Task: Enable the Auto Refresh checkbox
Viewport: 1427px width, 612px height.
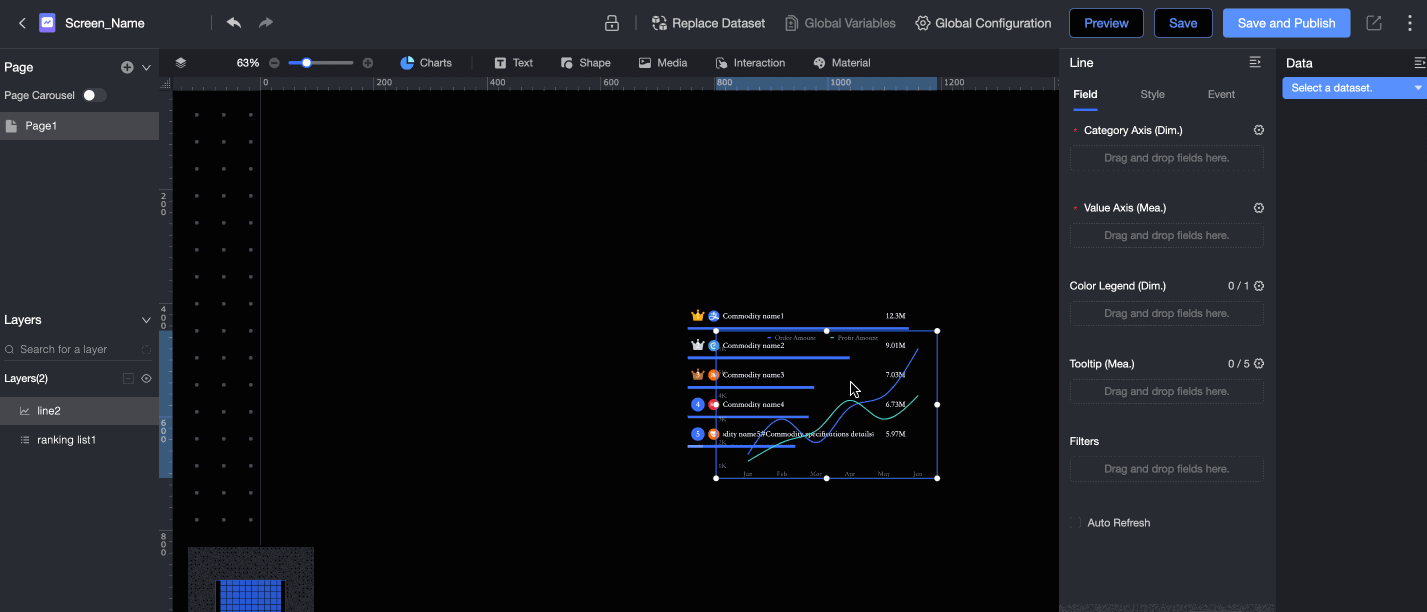Action: click(x=1076, y=523)
